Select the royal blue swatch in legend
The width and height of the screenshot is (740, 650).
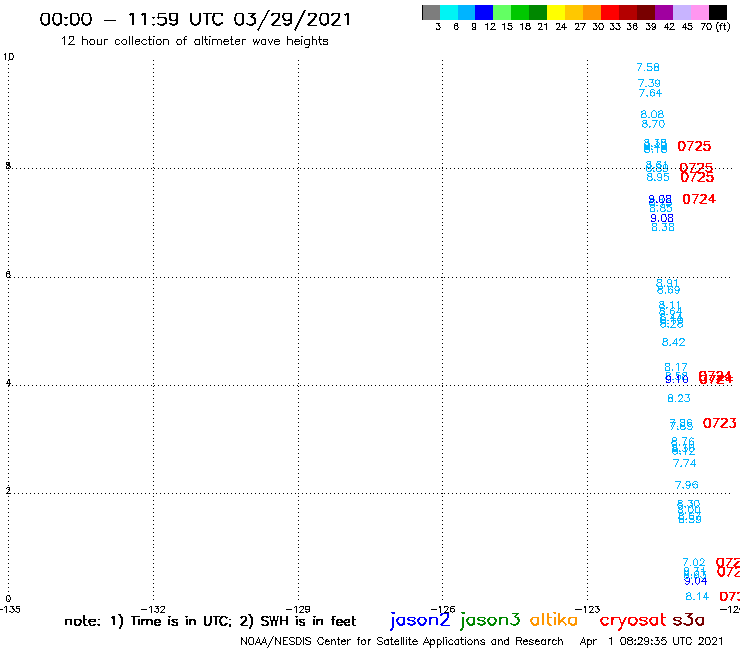[484, 12]
